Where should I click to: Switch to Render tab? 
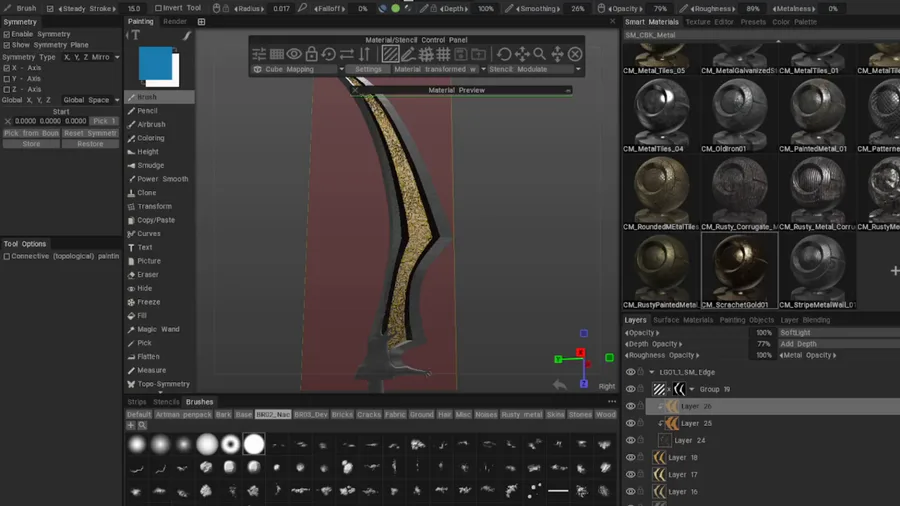click(174, 22)
